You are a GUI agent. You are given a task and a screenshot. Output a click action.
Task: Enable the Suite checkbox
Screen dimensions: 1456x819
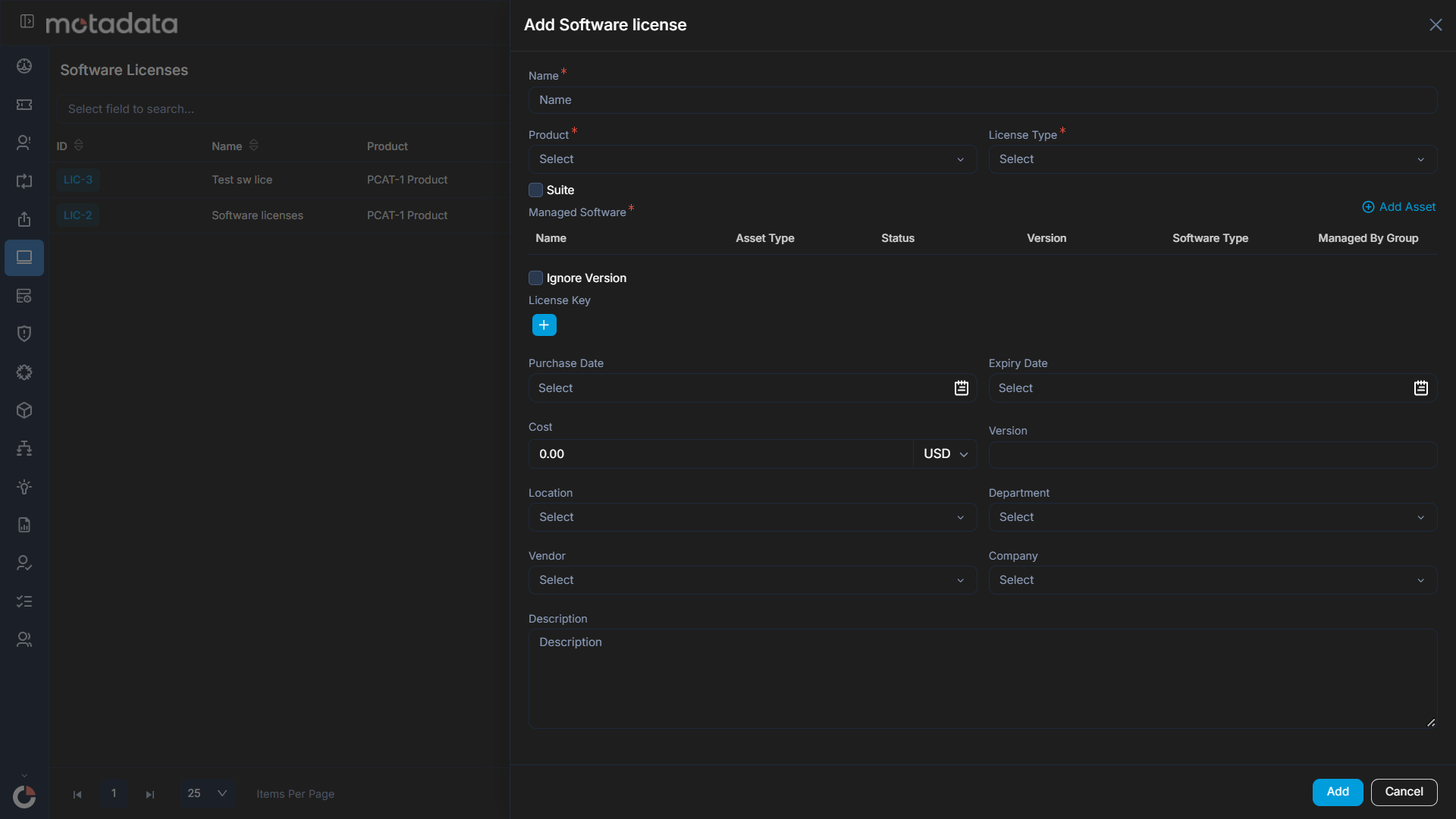click(x=535, y=190)
